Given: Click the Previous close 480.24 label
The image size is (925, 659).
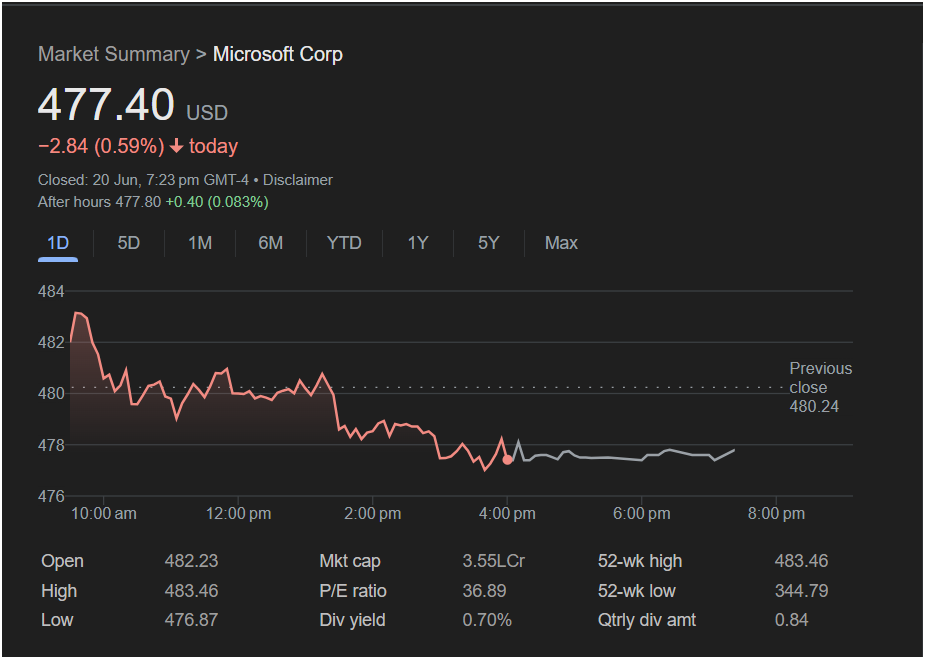Looking at the screenshot, I should [821, 388].
